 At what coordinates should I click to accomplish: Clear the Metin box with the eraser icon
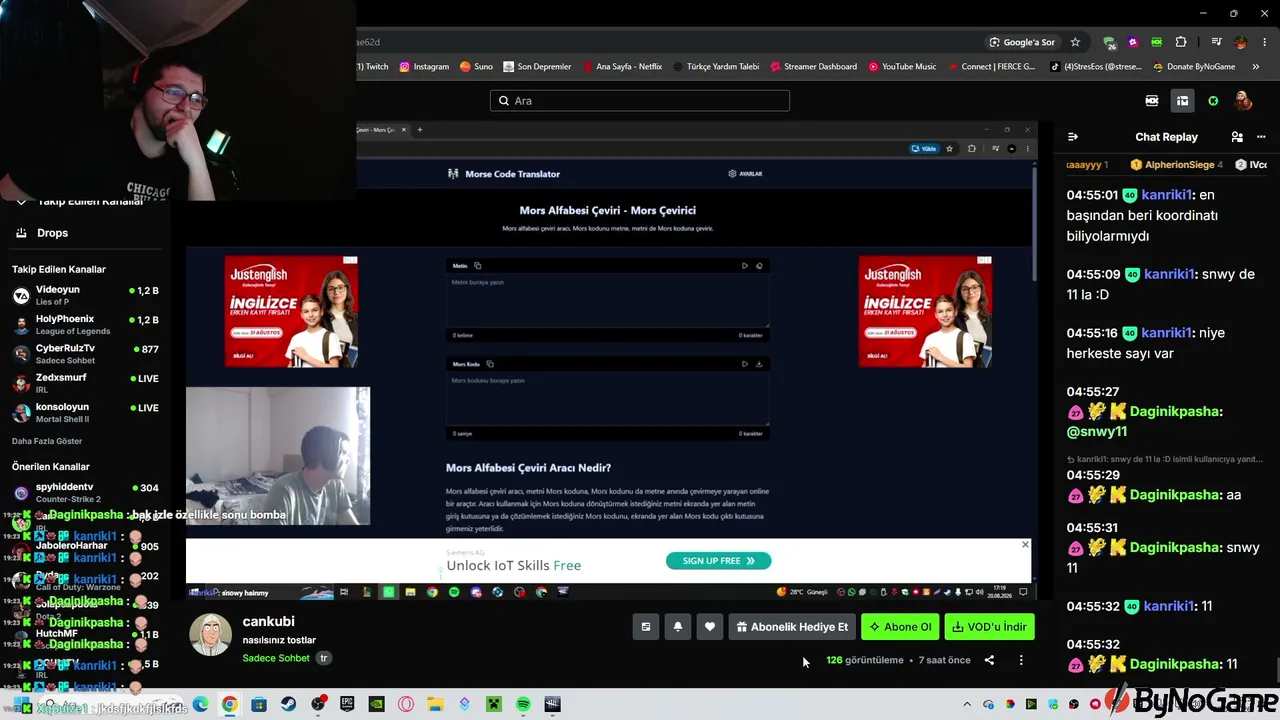pyautogui.click(x=759, y=266)
